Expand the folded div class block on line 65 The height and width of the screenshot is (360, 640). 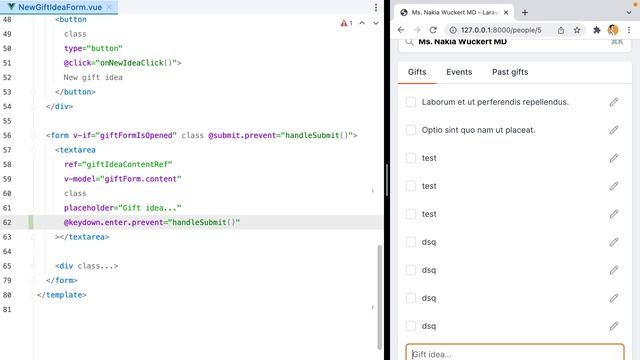98,266
